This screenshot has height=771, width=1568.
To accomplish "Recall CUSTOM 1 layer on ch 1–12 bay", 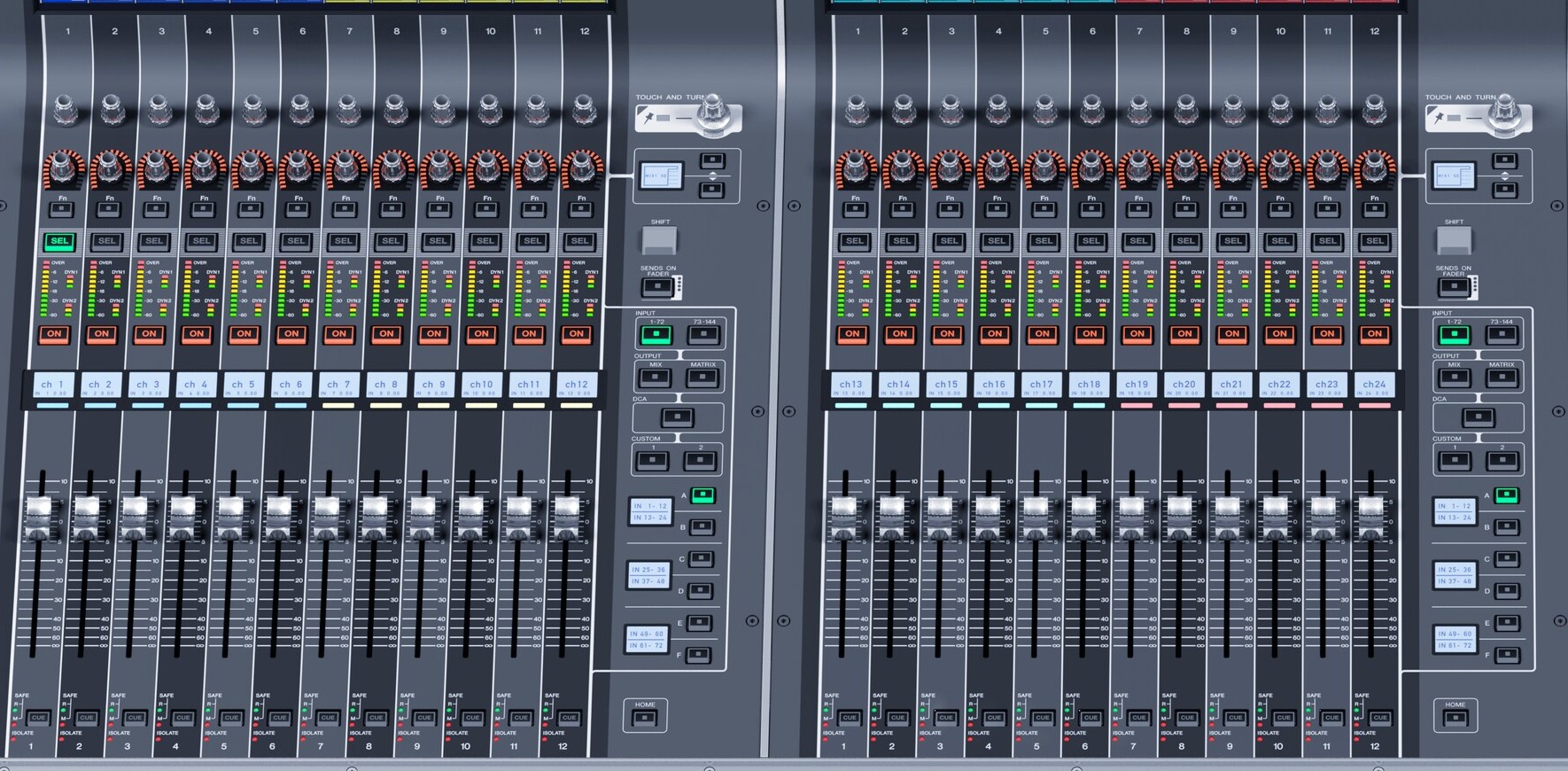I will coord(653,460).
